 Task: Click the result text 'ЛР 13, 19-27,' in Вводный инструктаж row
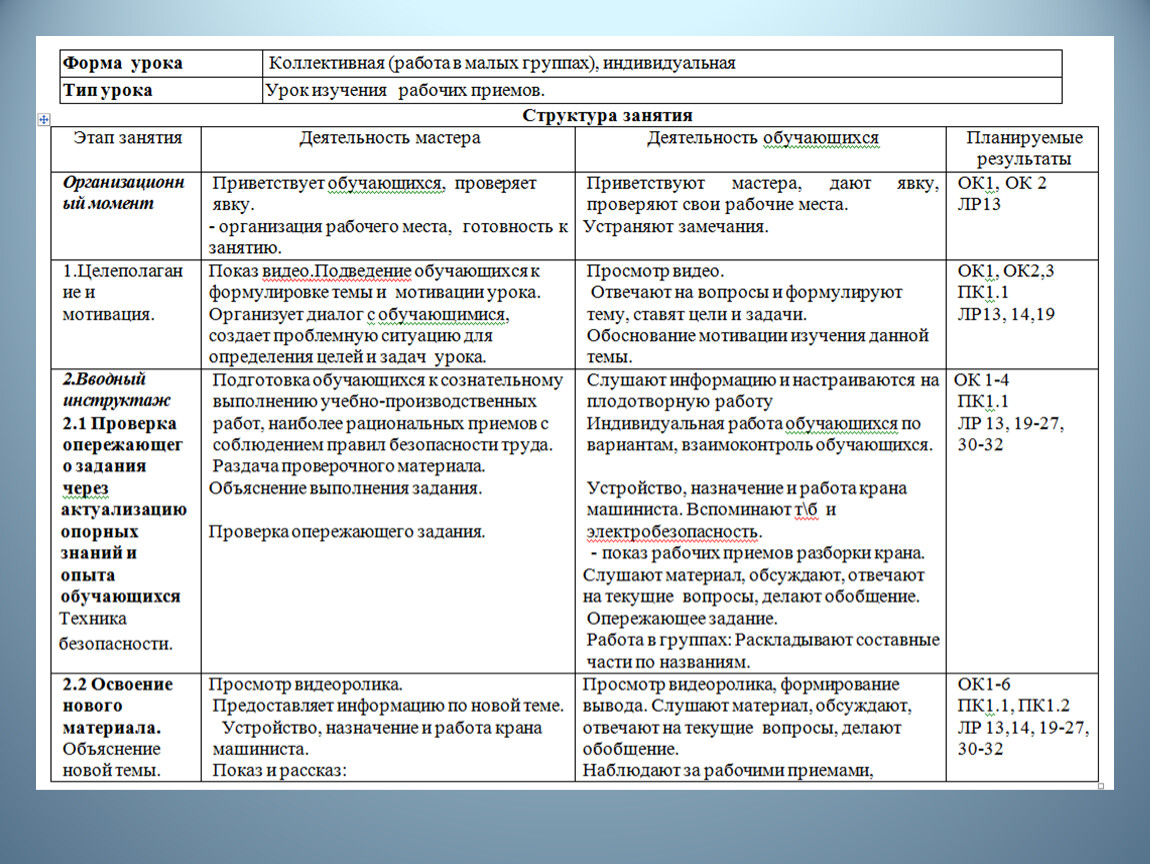(1011, 423)
